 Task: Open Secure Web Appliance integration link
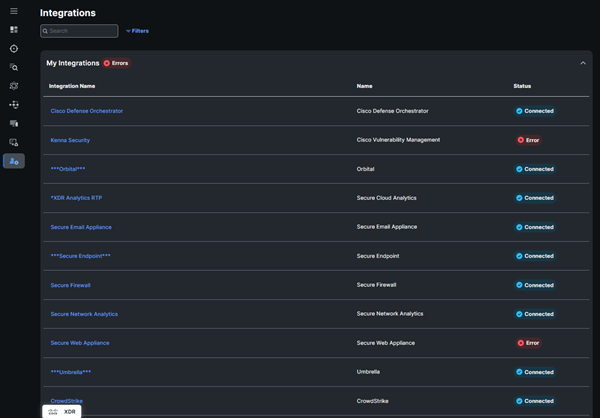[x=80, y=343]
